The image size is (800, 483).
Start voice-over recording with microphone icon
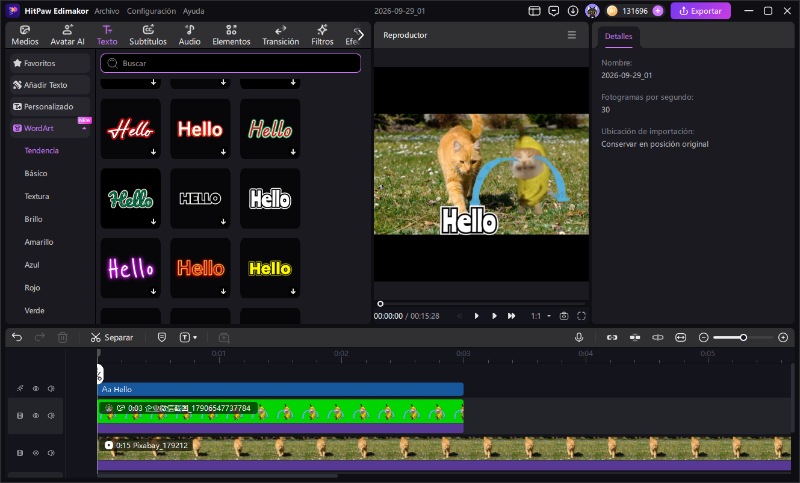tap(579, 337)
